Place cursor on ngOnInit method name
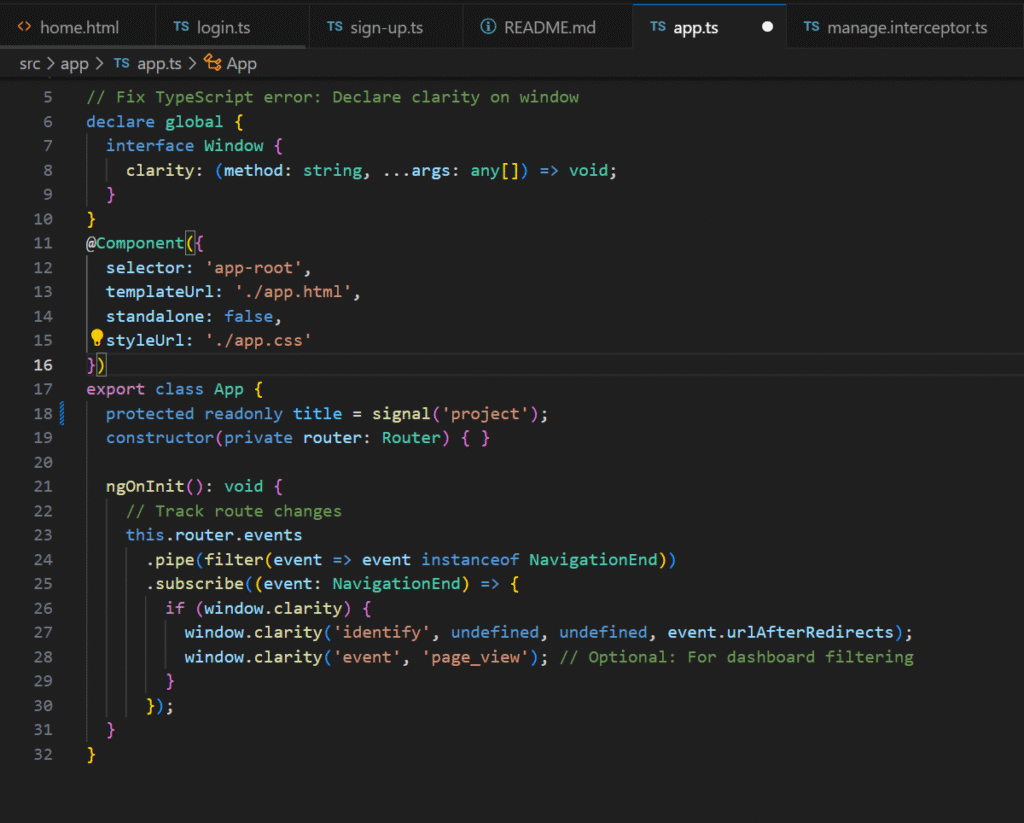The image size is (1024, 823). tap(145, 487)
